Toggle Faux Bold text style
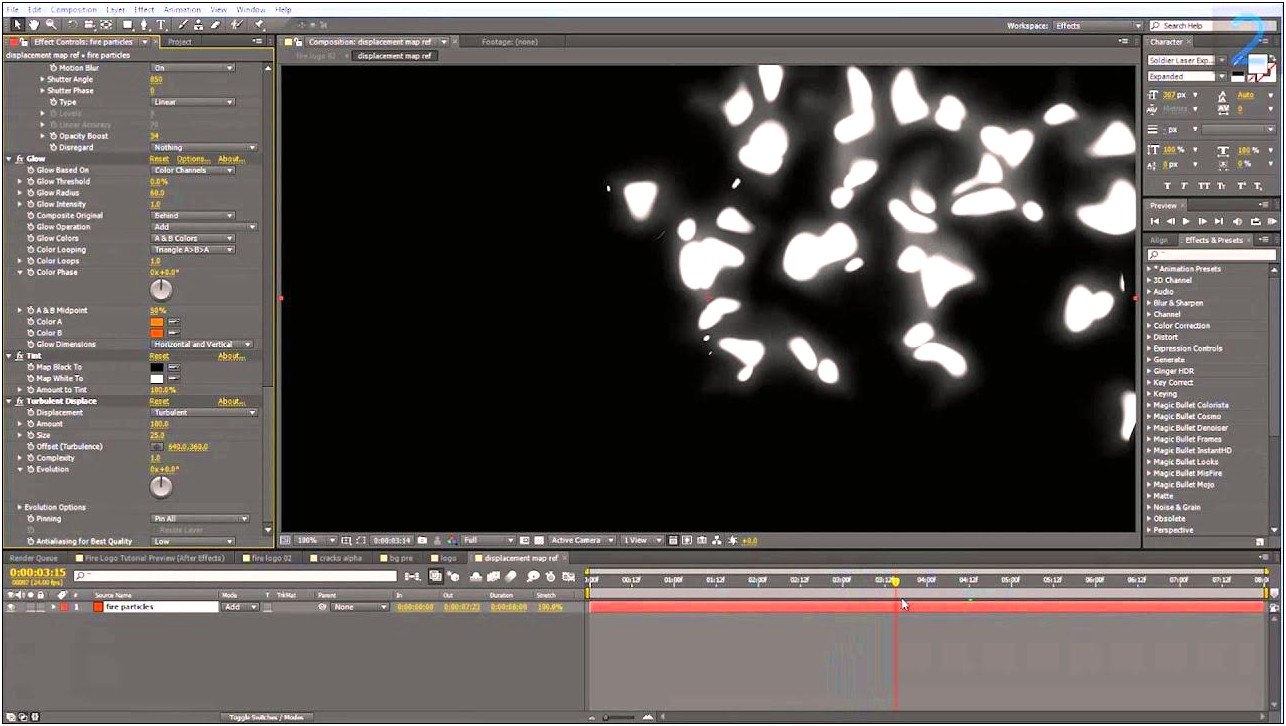 tap(1169, 186)
